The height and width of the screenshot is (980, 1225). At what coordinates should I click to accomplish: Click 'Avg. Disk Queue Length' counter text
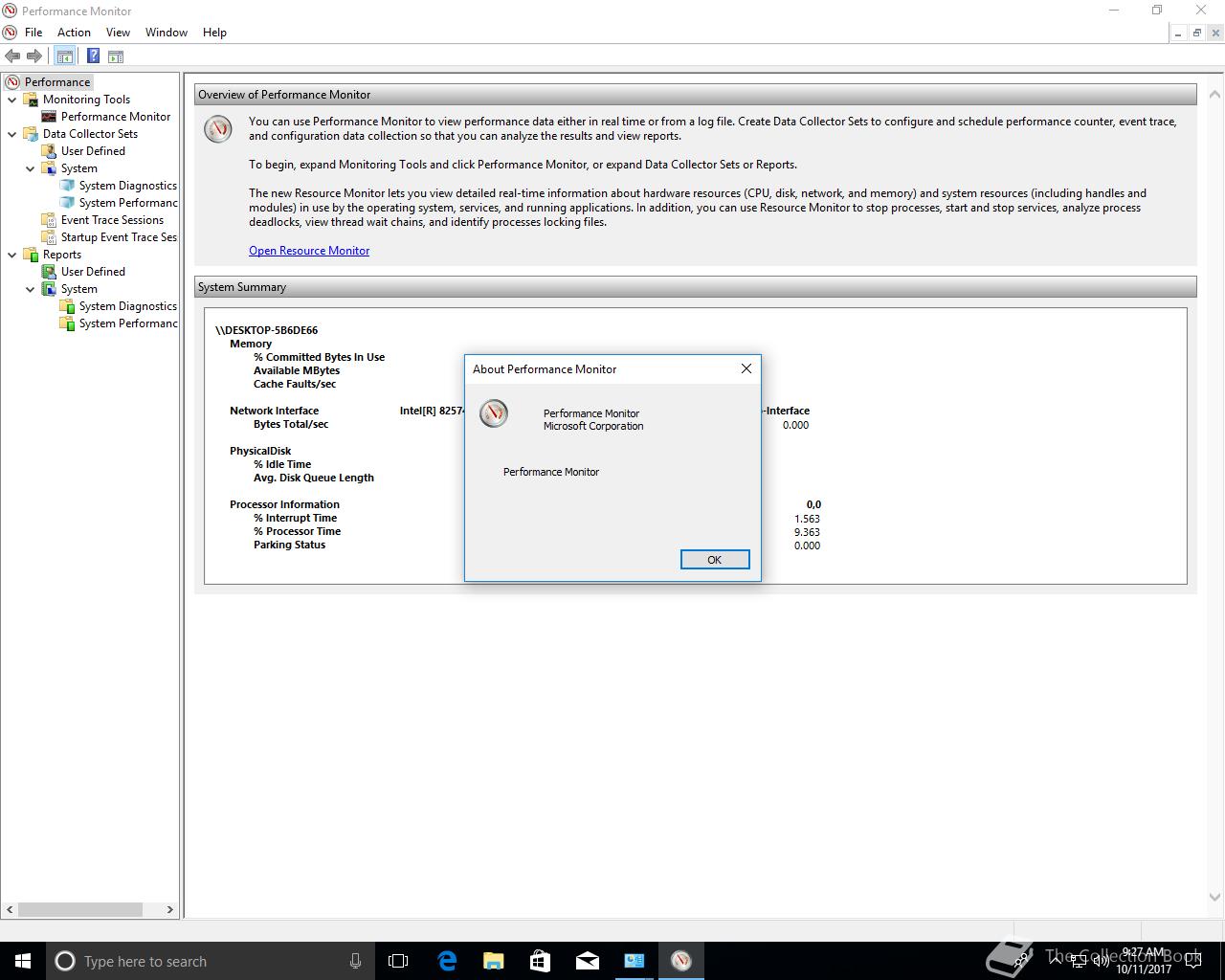[x=314, y=478]
